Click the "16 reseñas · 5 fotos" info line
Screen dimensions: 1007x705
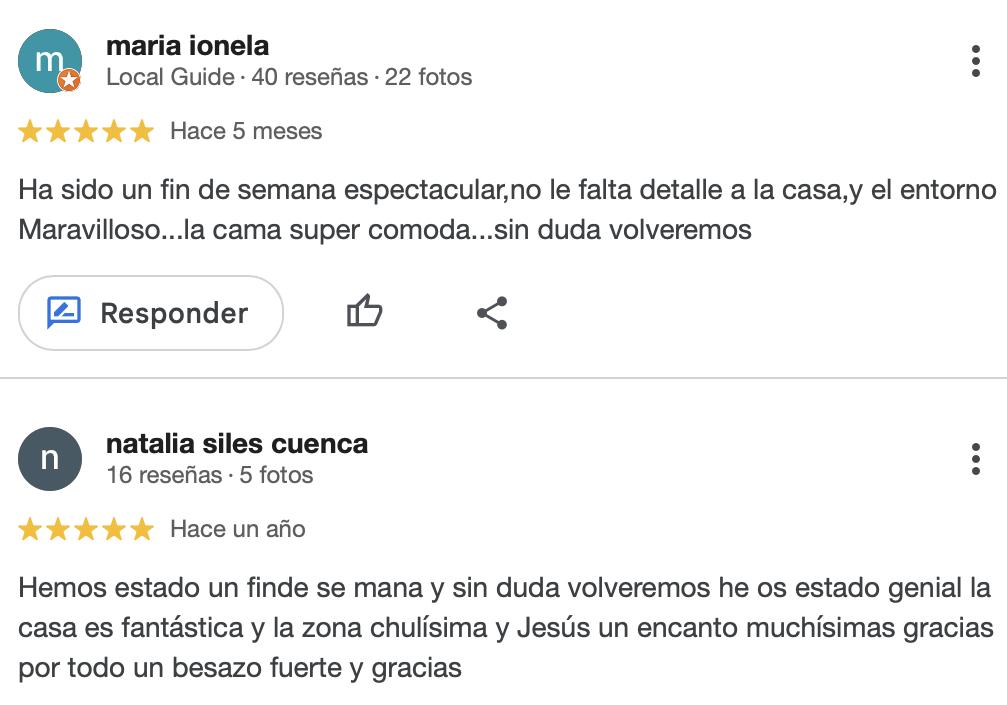coord(210,475)
